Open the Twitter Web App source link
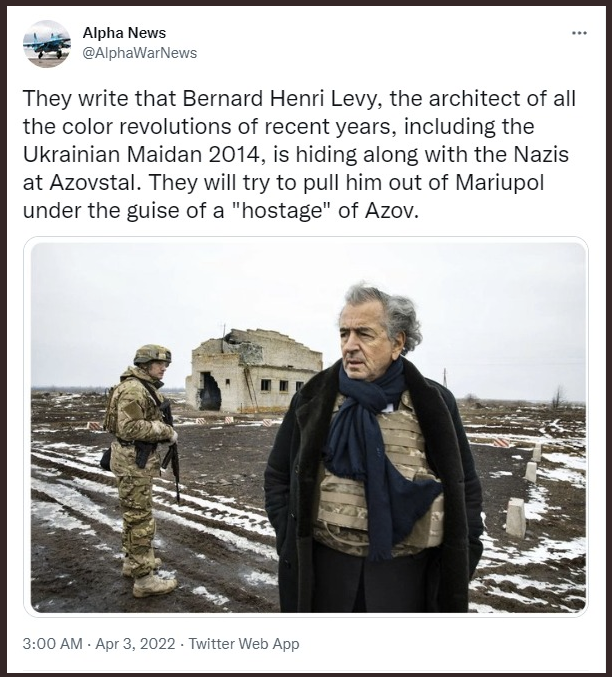 pyautogui.click(x=244, y=644)
